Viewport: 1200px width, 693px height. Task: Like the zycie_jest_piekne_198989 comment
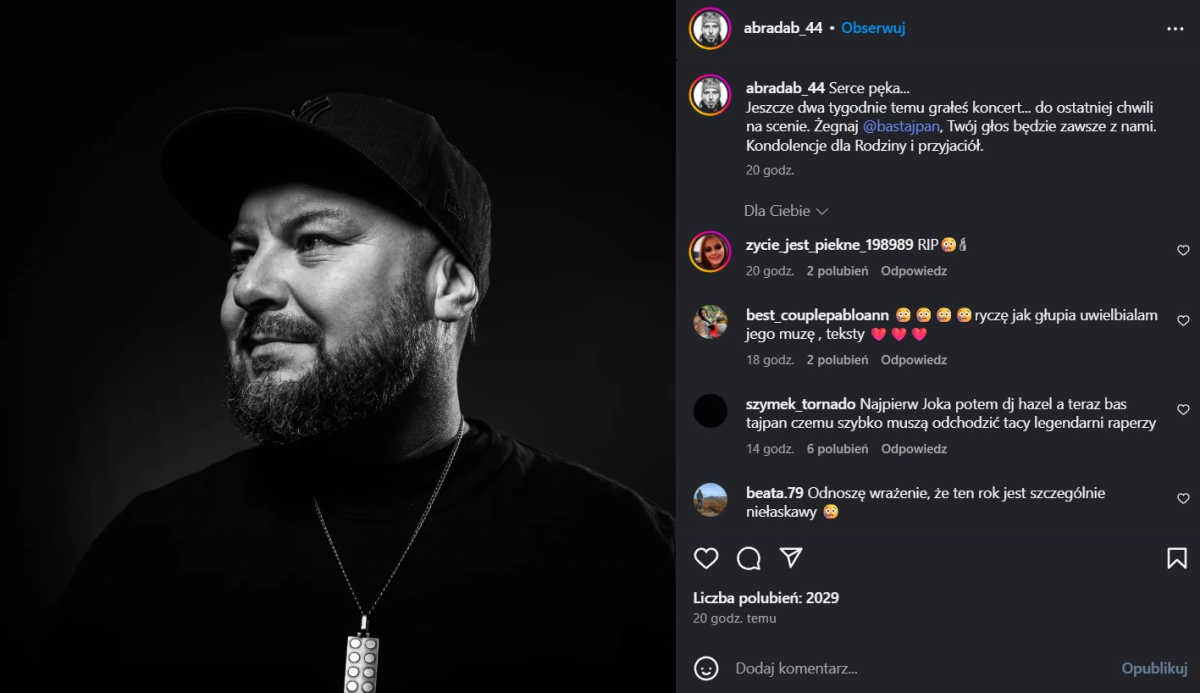[x=1183, y=251]
